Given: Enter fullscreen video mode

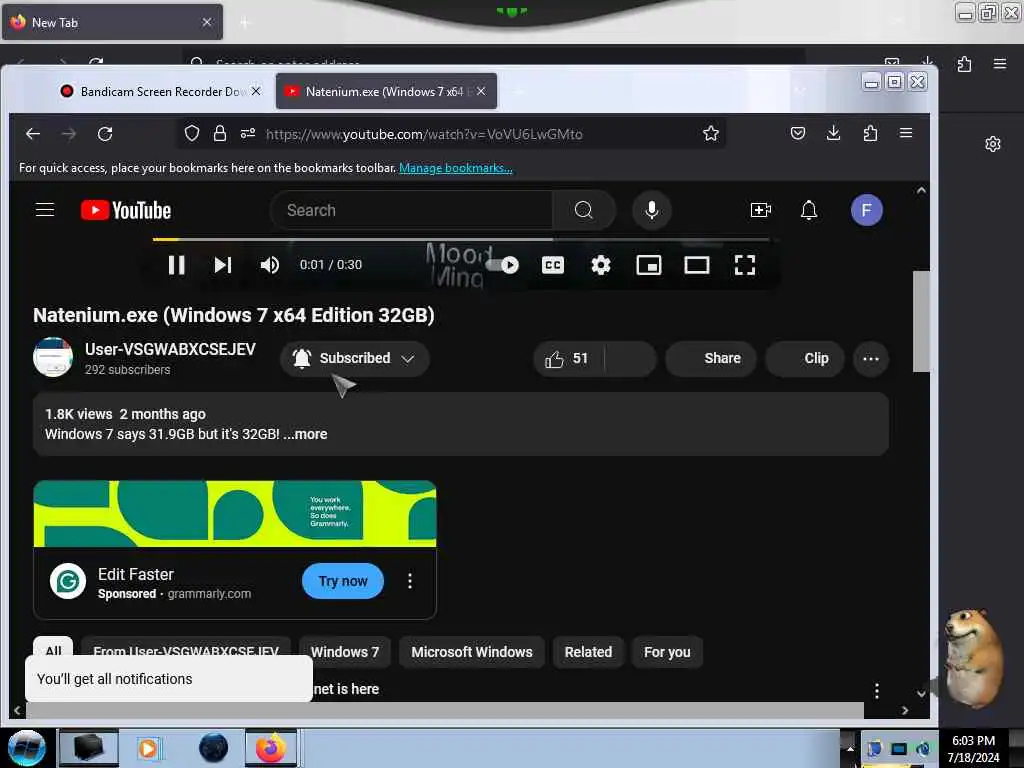Looking at the screenshot, I should click(744, 264).
